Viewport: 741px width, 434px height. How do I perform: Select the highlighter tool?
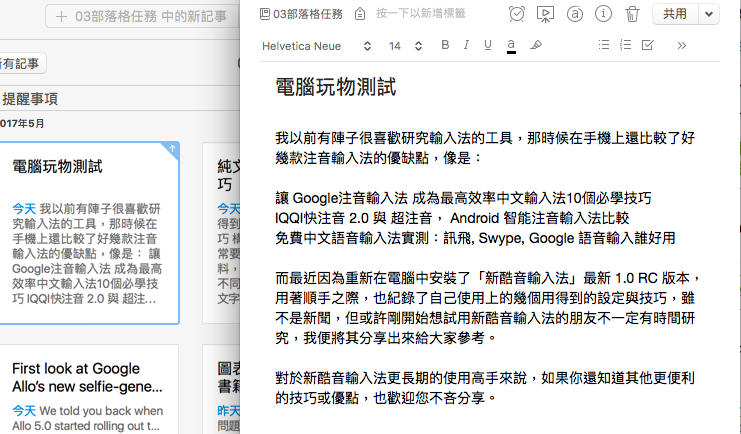click(536, 45)
